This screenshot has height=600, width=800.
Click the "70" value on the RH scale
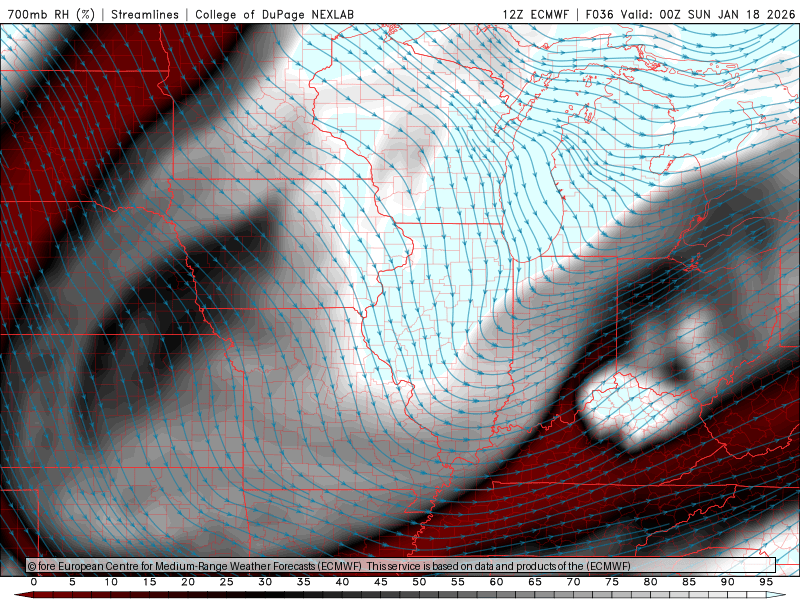click(x=573, y=582)
